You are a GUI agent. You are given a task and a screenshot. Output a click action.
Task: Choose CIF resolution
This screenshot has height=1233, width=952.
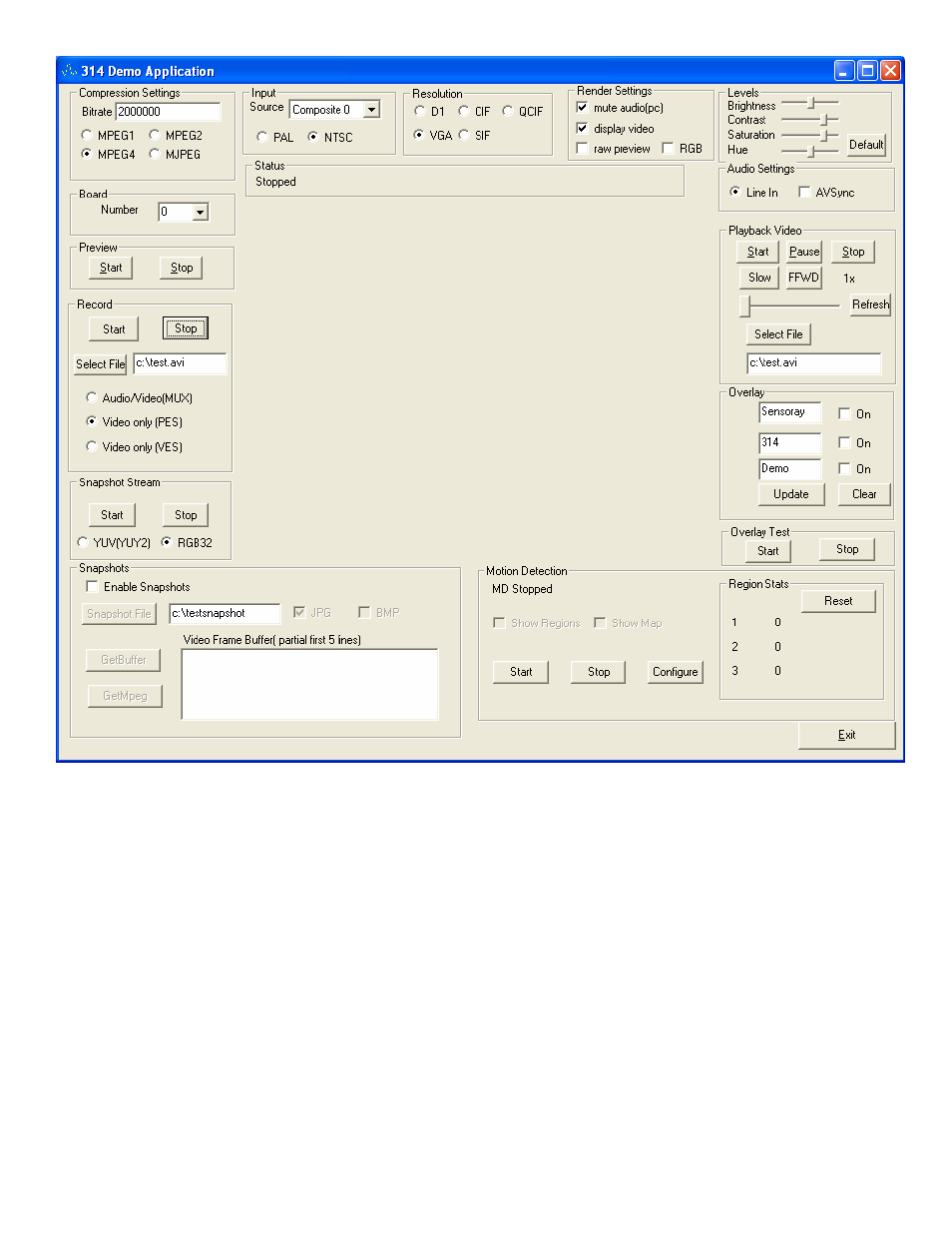(x=464, y=111)
